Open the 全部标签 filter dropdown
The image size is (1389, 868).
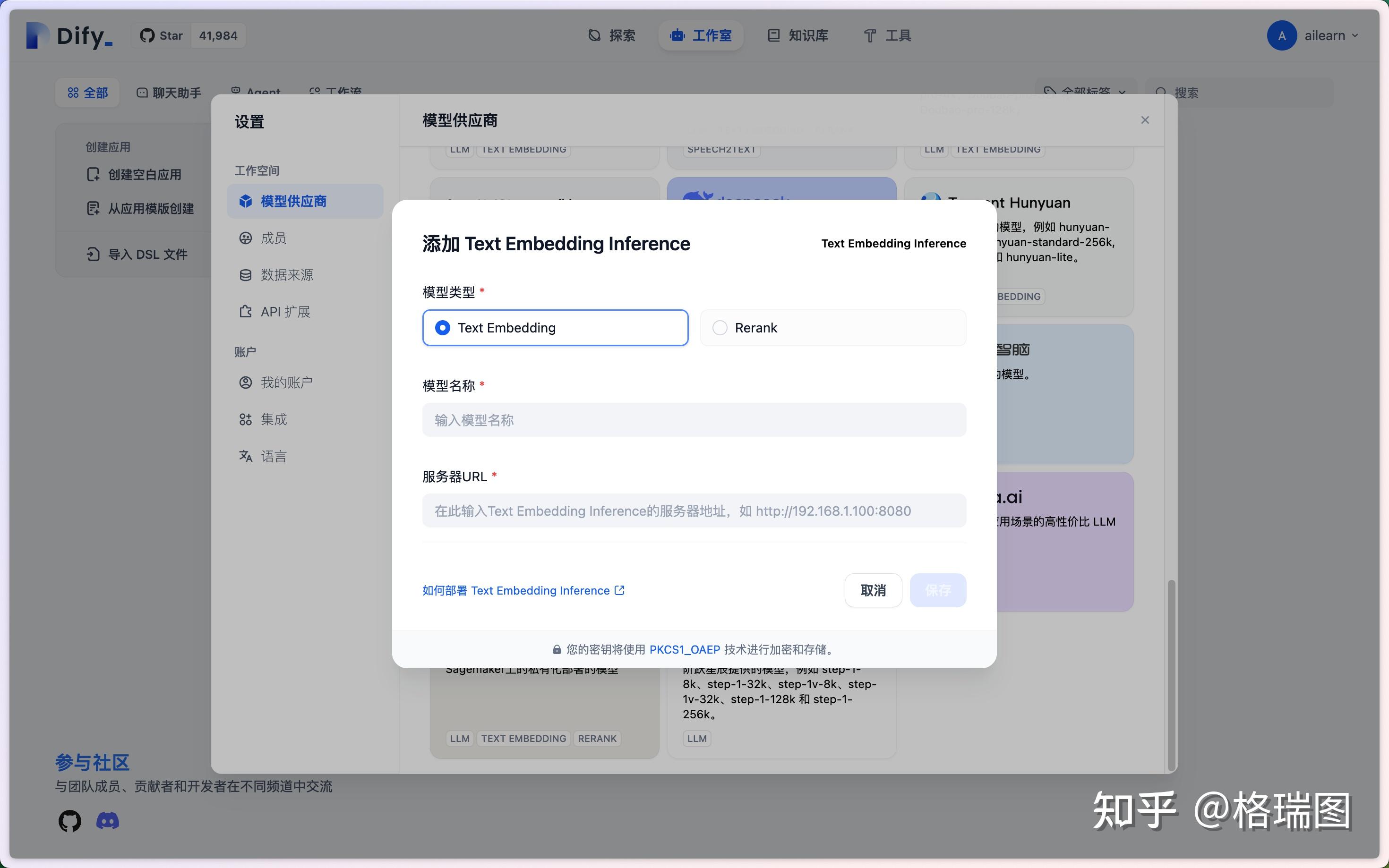1084,92
